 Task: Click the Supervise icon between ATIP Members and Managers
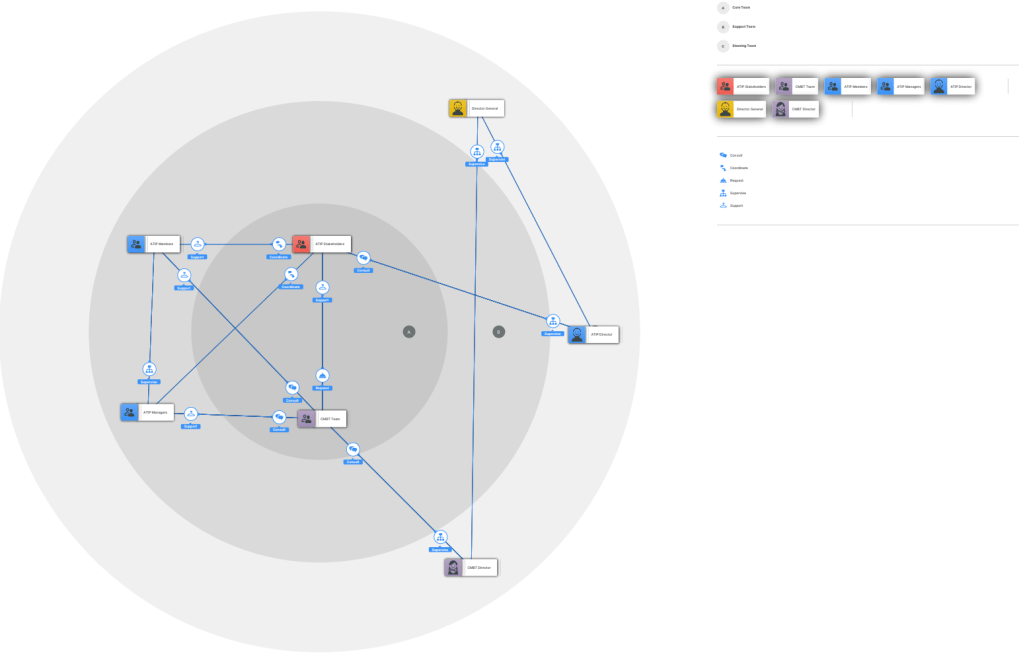pyautogui.click(x=149, y=370)
